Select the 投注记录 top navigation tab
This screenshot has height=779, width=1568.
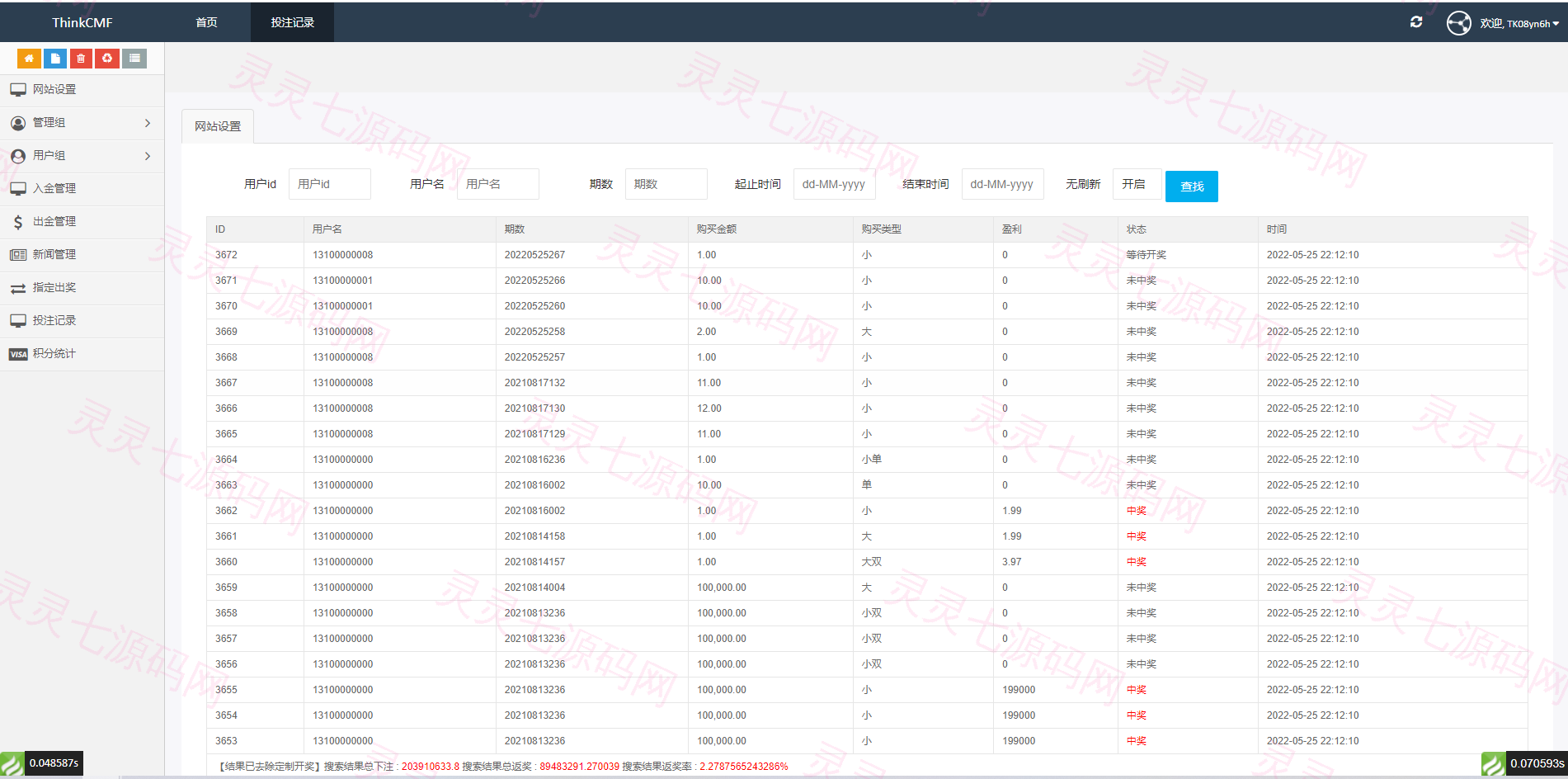[293, 22]
